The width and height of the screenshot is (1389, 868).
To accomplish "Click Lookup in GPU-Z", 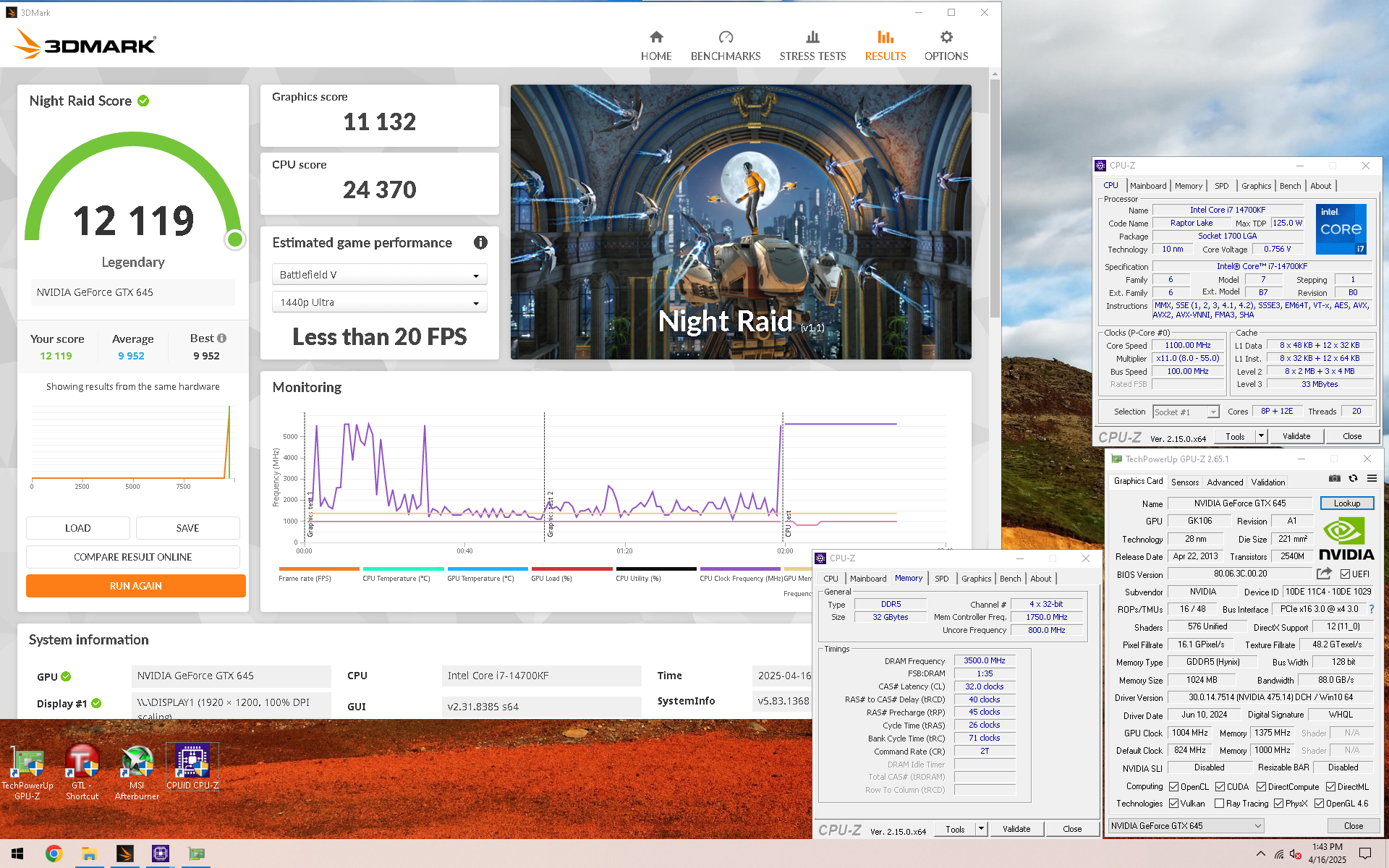I will [x=1347, y=503].
